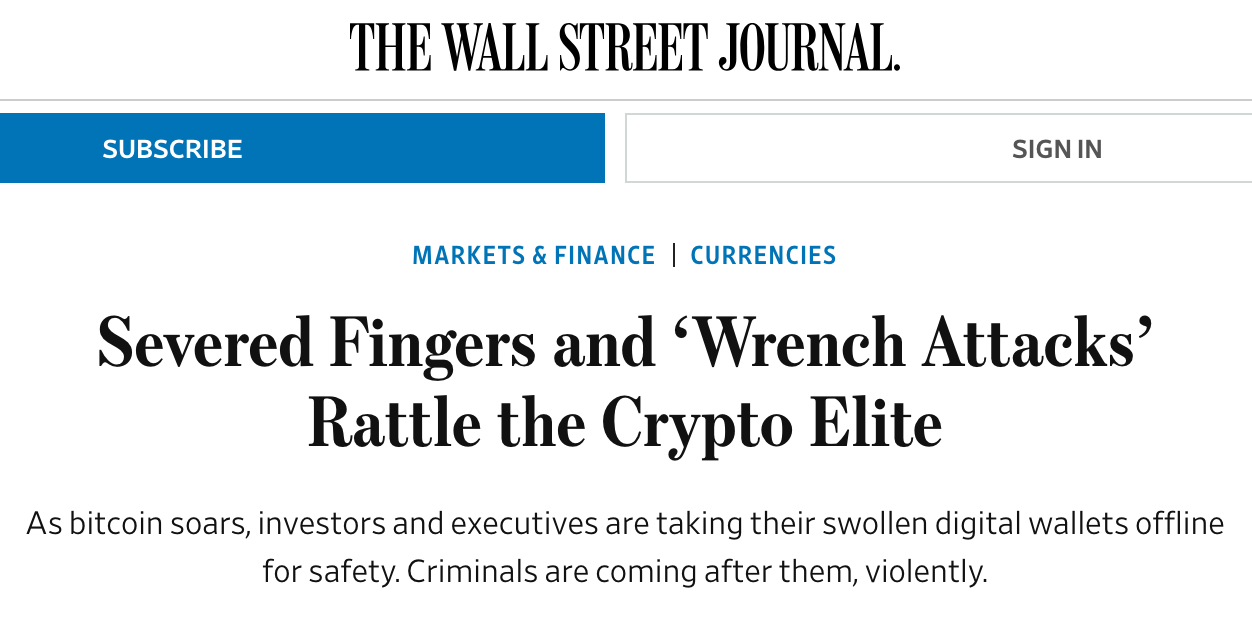This screenshot has width=1252, height=628.
Task: Click the divider bar between Markets & Finance and Currencies
Action: [x=674, y=255]
